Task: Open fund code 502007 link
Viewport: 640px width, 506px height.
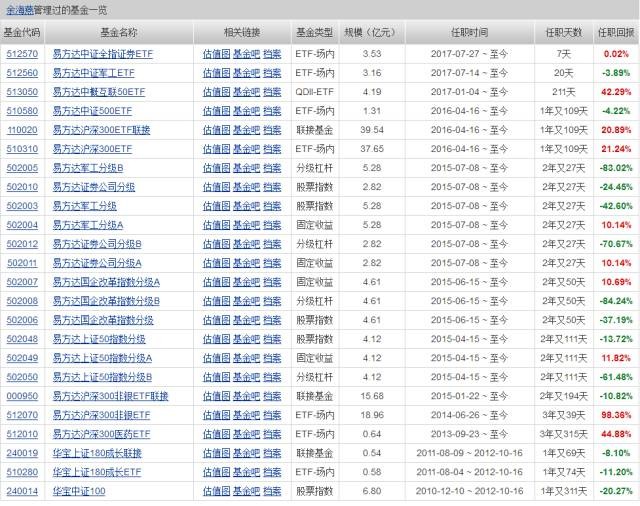Action: pos(22,282)
